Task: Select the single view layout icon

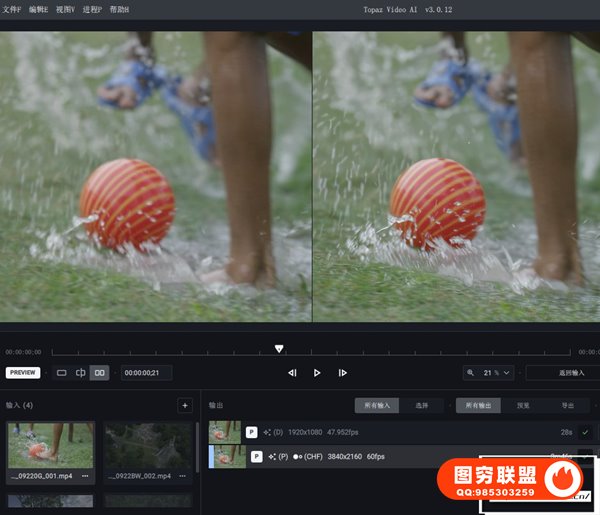Action: [61, 373]
